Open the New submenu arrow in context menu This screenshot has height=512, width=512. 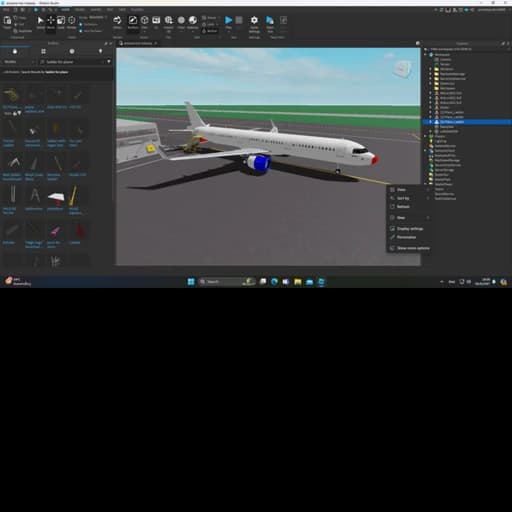428,218
